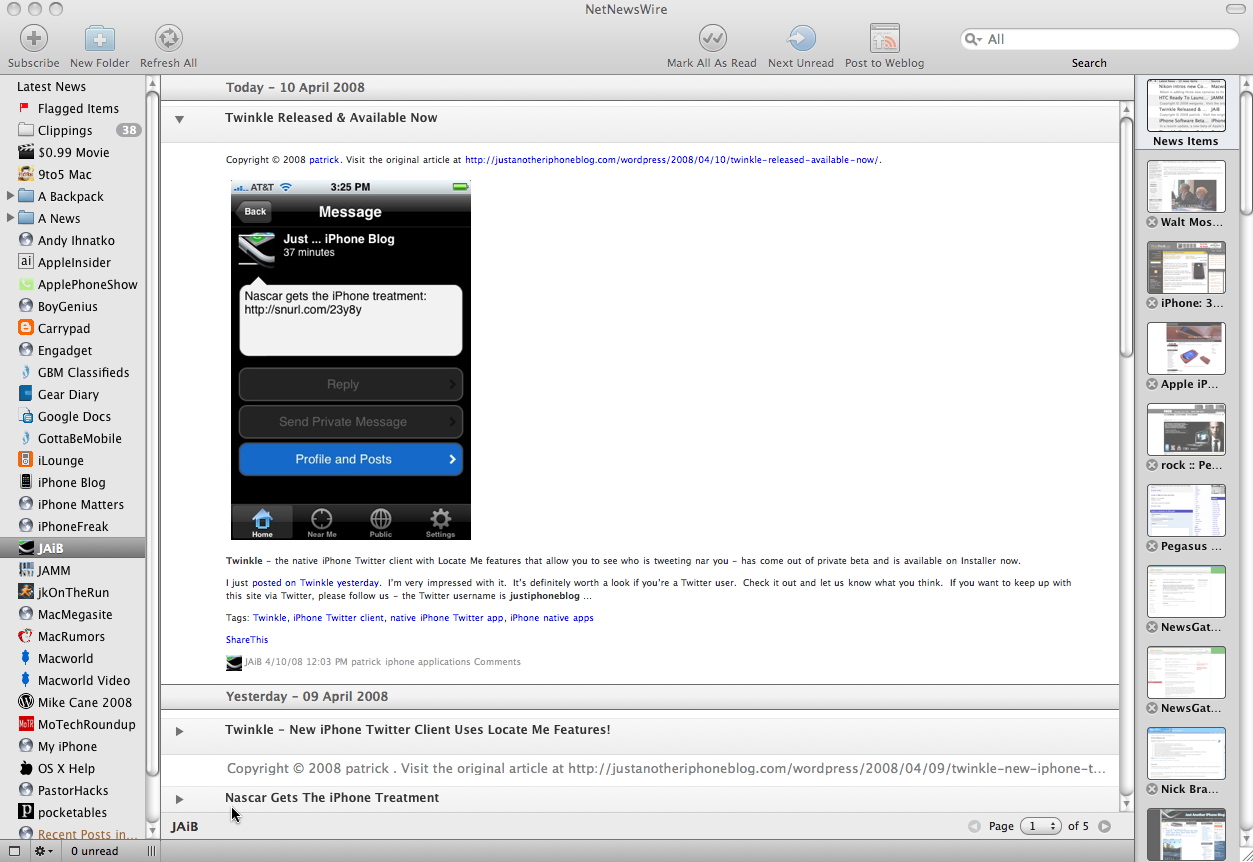
Task: Open the Macworld Video feed
Action: pyautogui.click(x=84, y=680)
